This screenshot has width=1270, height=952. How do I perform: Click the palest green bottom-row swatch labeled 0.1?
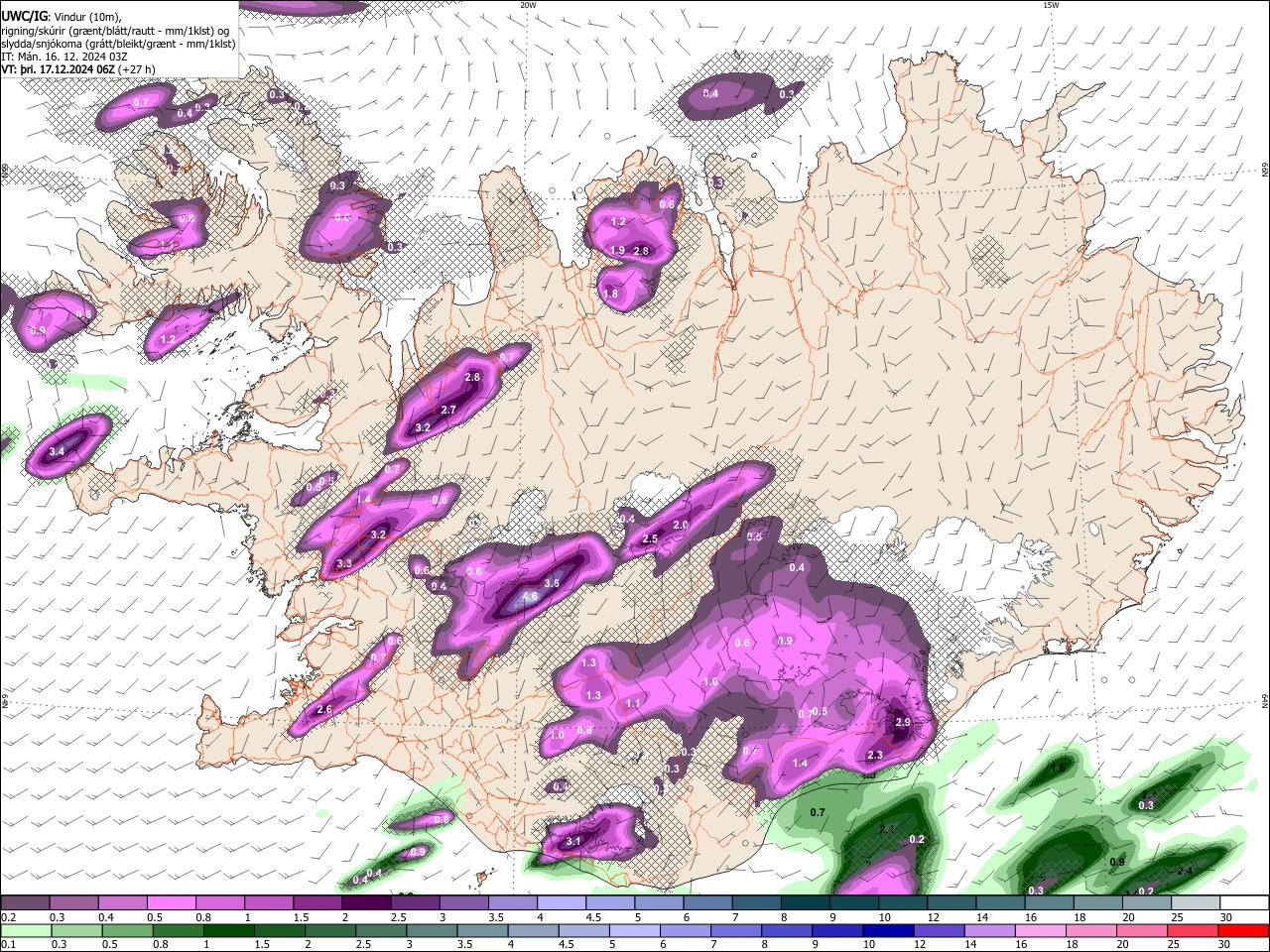click(x=26, y=930)
